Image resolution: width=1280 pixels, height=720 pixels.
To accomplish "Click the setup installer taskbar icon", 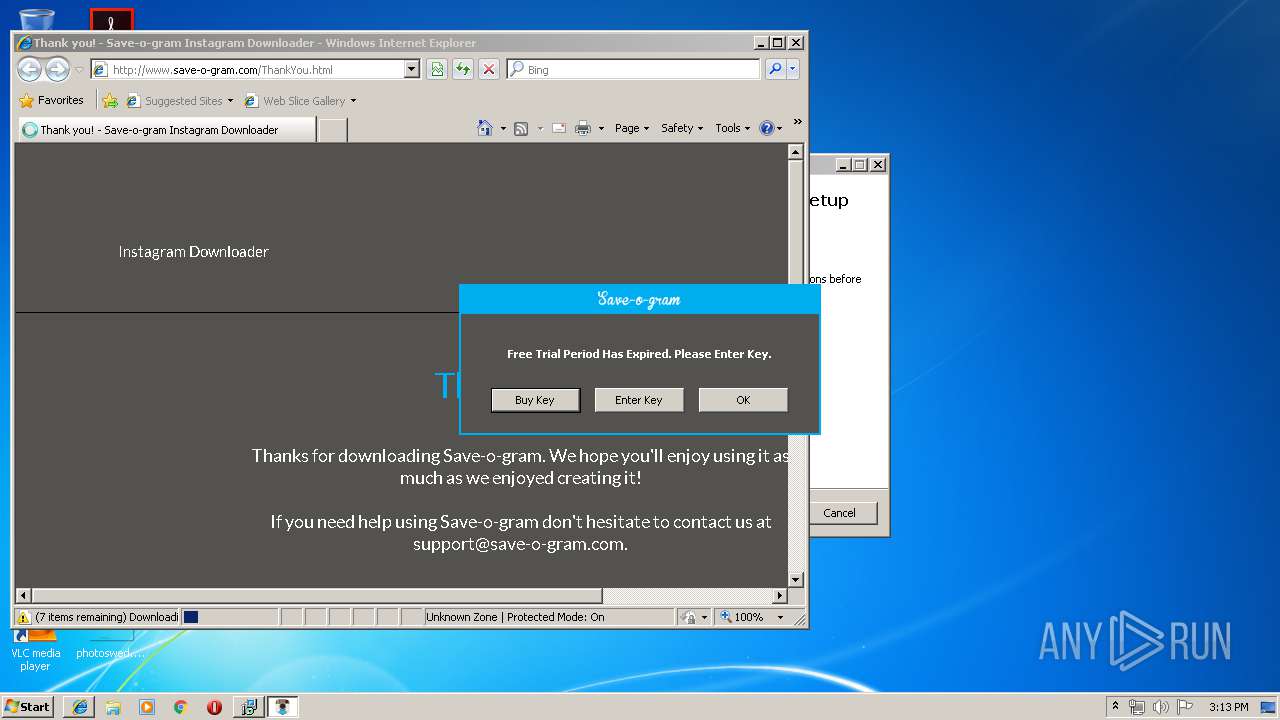I will [x=248, y=707].
